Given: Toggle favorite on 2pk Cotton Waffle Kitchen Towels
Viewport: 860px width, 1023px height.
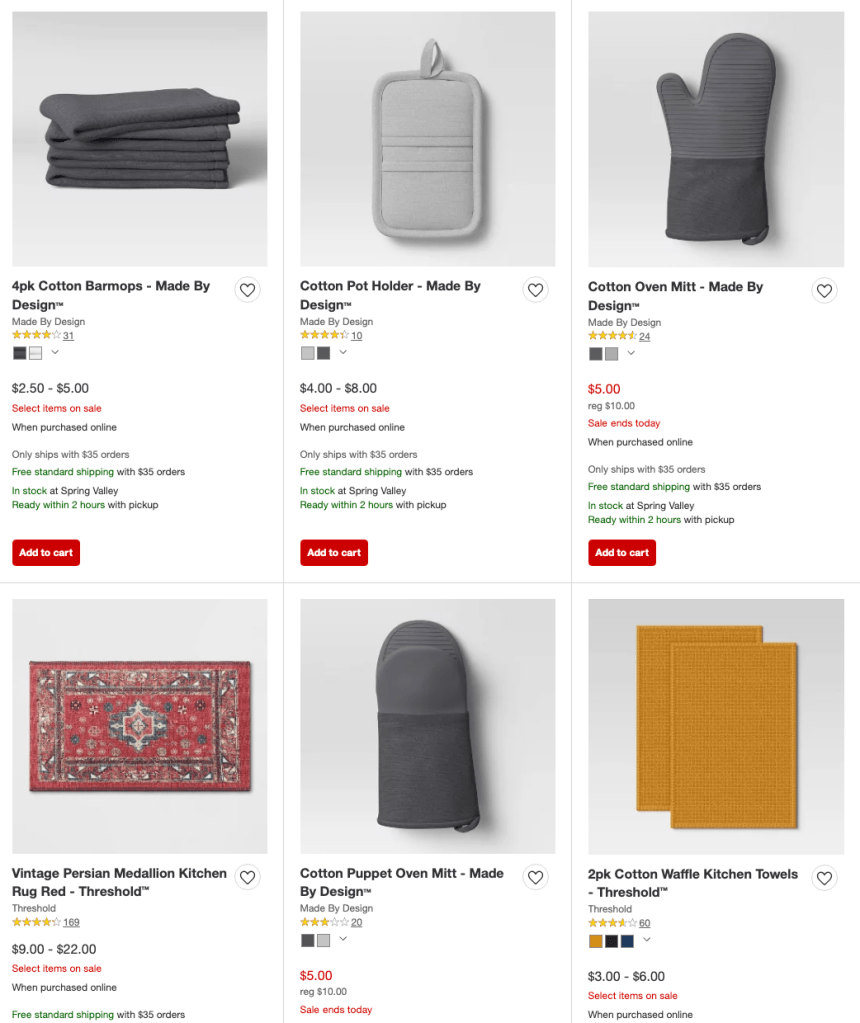Looking at the screenshot, I should pos(824,877).
